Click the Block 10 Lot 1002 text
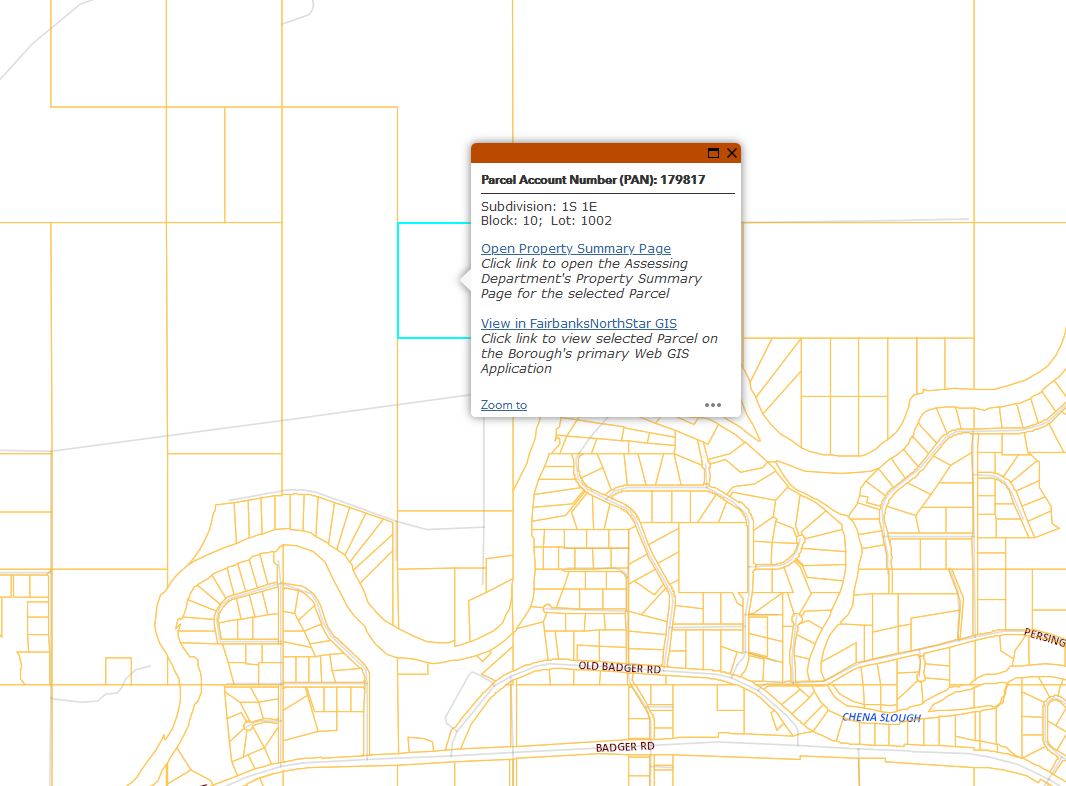This screenshot has width=1066, height=786. [546, 221]
